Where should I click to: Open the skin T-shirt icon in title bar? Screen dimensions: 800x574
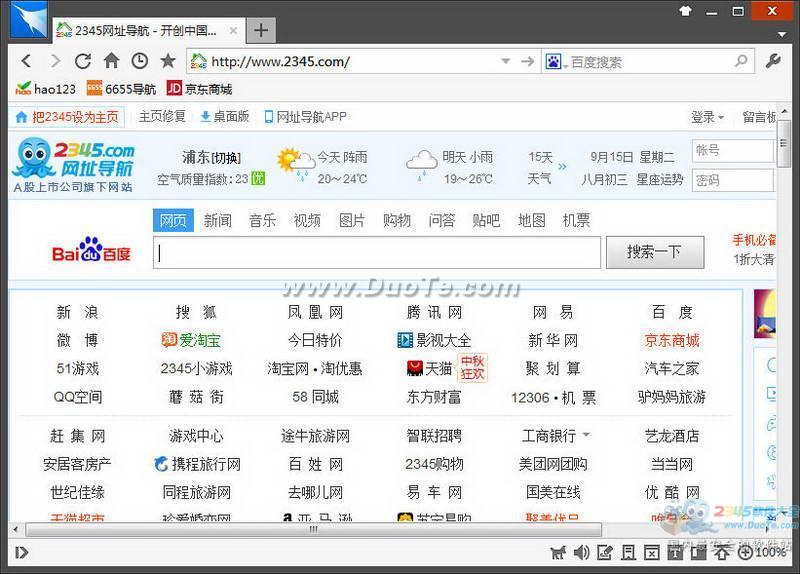pos(686,11)
